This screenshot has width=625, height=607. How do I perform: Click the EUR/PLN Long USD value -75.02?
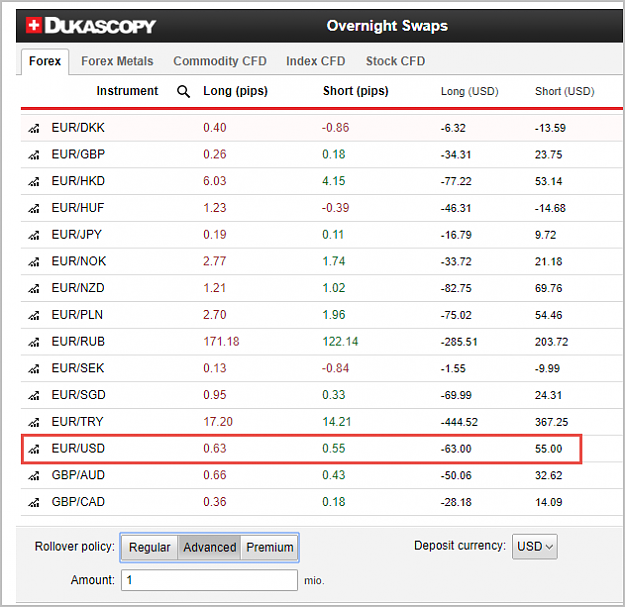456,315
